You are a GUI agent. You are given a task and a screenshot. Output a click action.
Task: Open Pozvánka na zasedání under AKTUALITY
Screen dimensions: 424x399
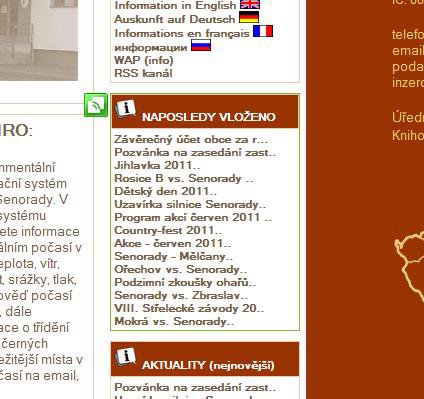pos(195,387)
